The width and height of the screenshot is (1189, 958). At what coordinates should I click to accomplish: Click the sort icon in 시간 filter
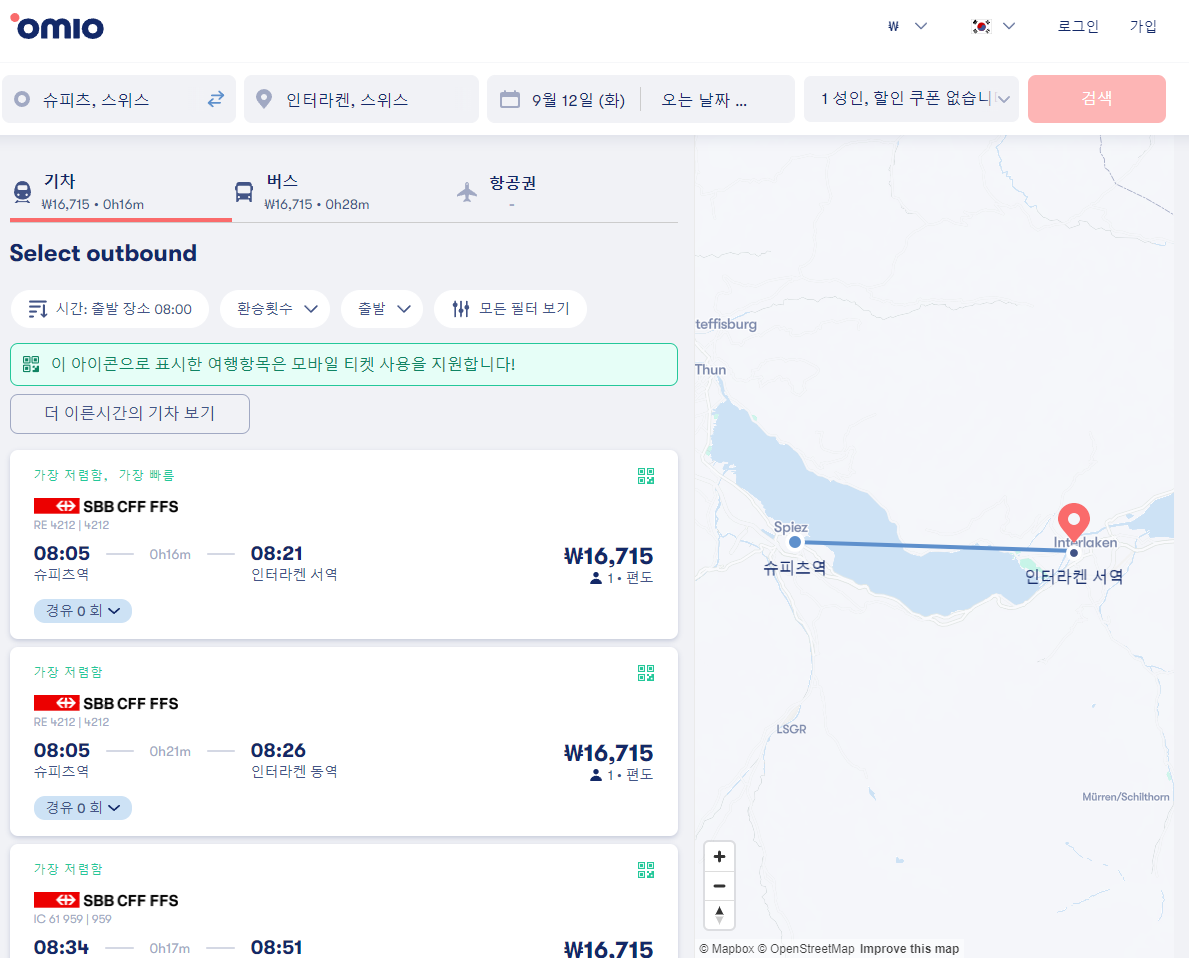(x=38, y=309)
